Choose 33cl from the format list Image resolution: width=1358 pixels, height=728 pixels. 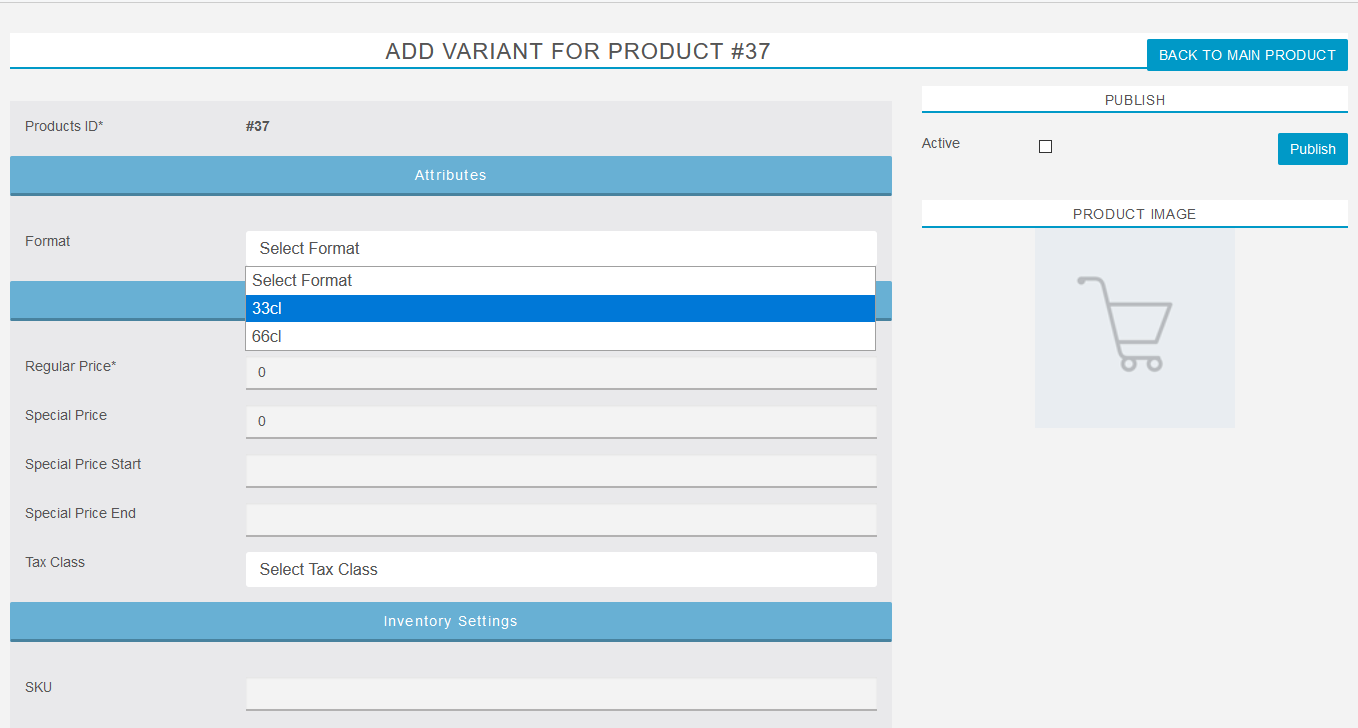560,309
